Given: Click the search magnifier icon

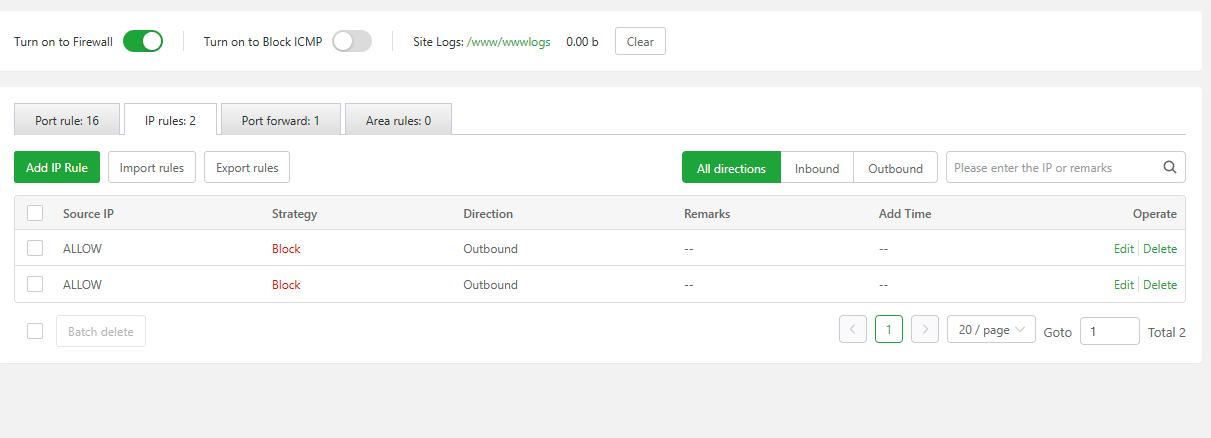Looking at the screenshot, I should pos(1170,168).
